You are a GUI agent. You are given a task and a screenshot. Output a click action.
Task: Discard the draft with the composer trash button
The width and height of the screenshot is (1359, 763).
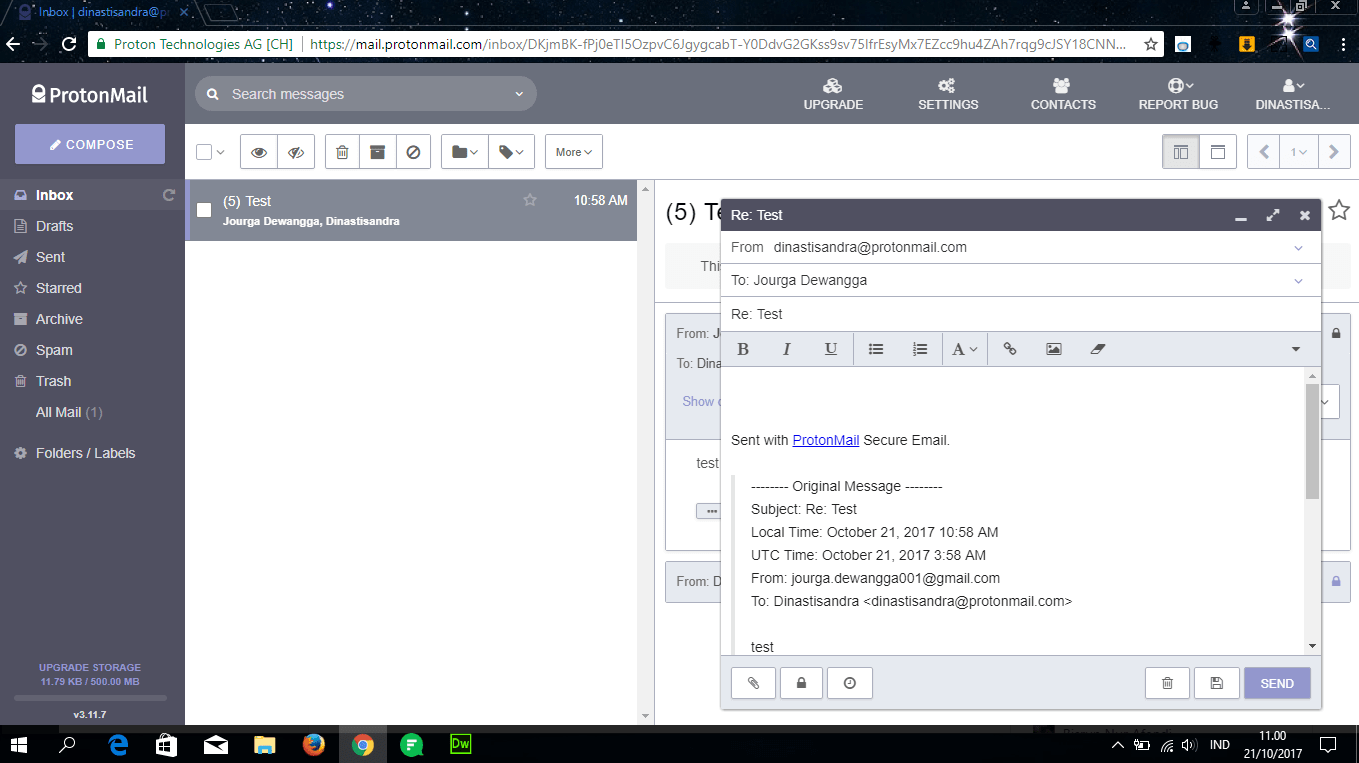point(1167,683)
